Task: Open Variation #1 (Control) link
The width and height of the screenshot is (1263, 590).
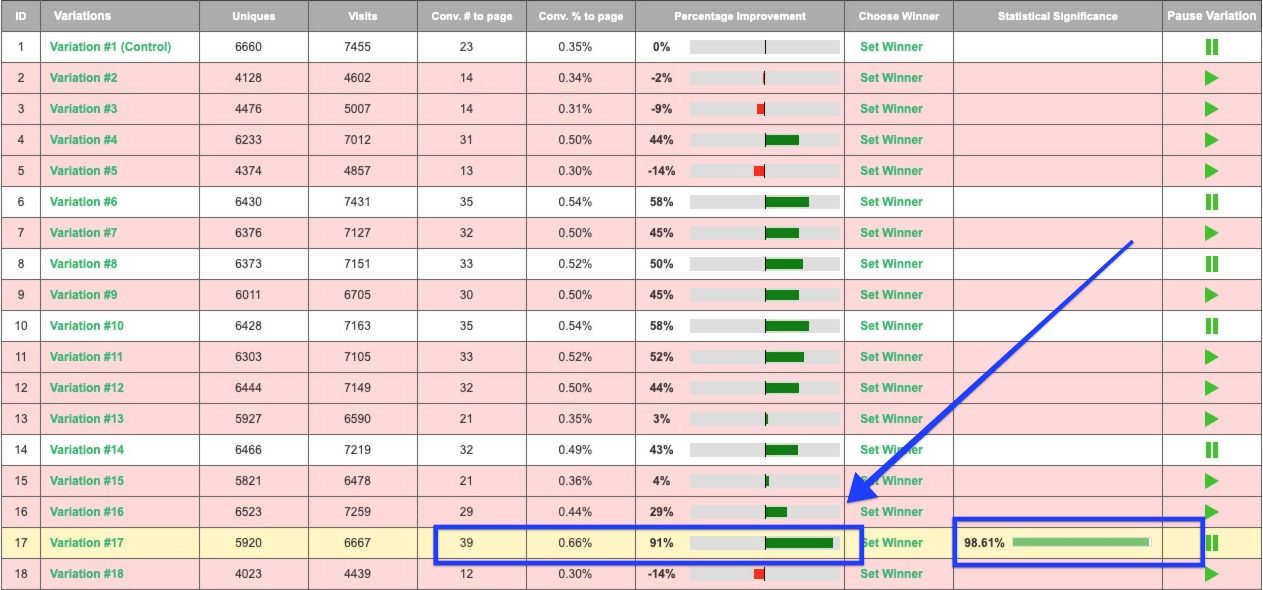Action: tap(110, 47)
